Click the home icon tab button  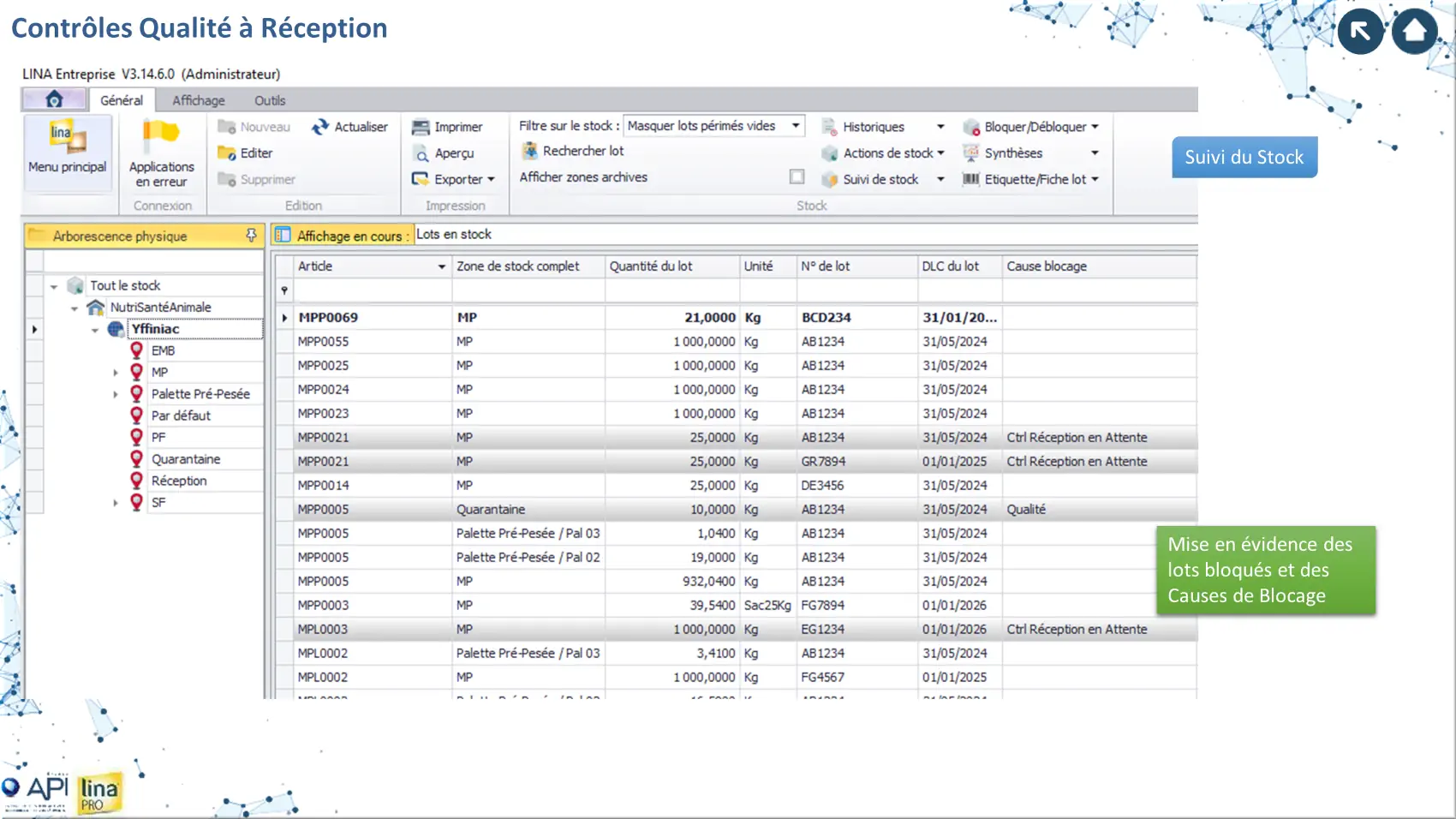coord(54,99)
